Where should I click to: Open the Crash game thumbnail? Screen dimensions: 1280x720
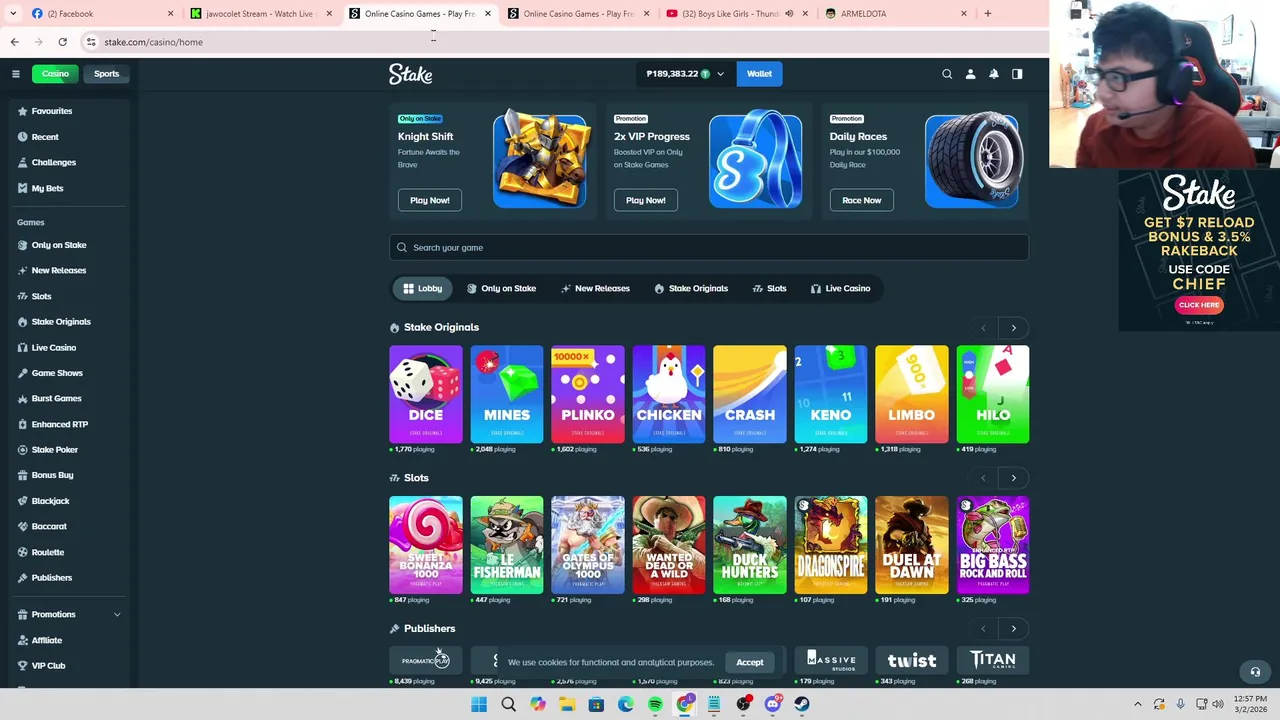(x=750, y=394)
